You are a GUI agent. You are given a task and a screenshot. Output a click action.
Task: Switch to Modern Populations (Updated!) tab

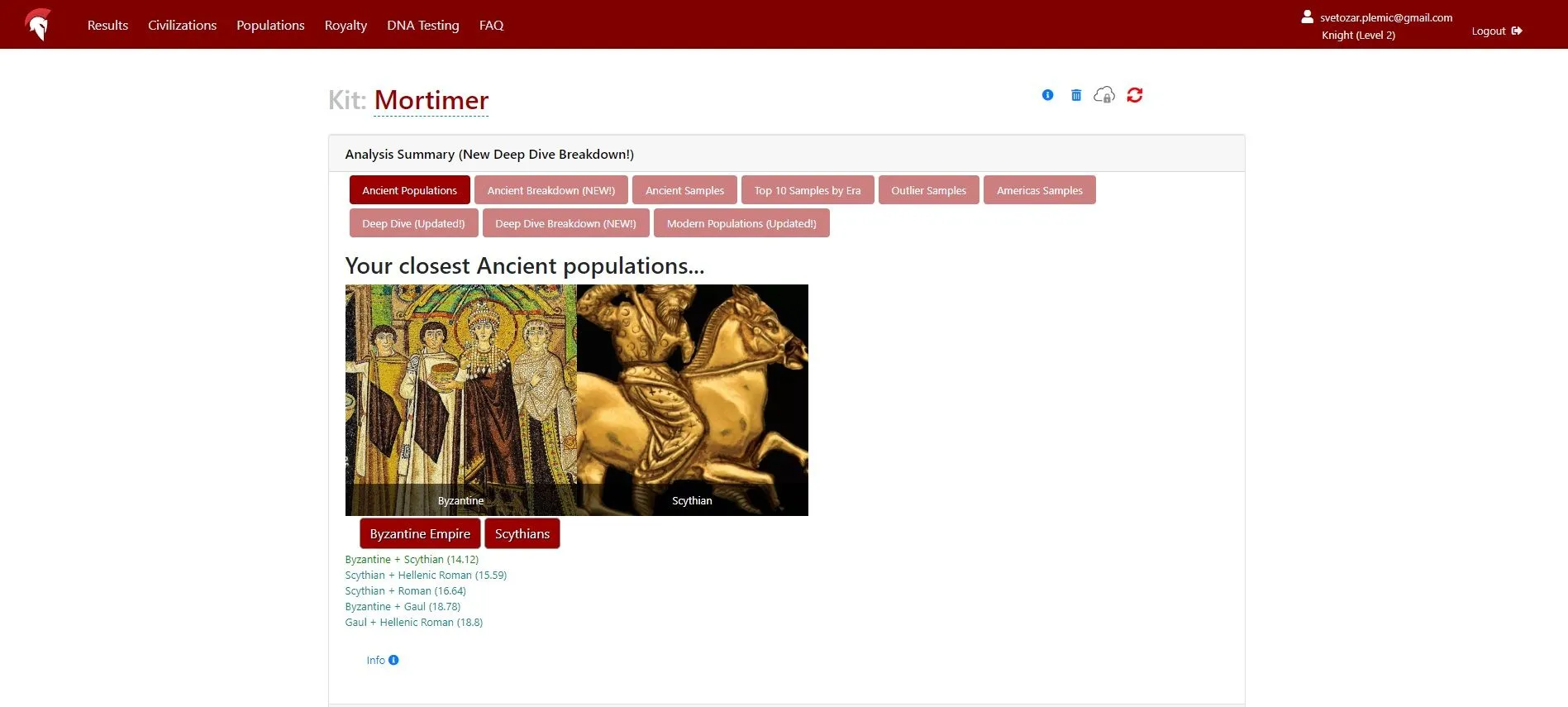click(x=741, y=223)
